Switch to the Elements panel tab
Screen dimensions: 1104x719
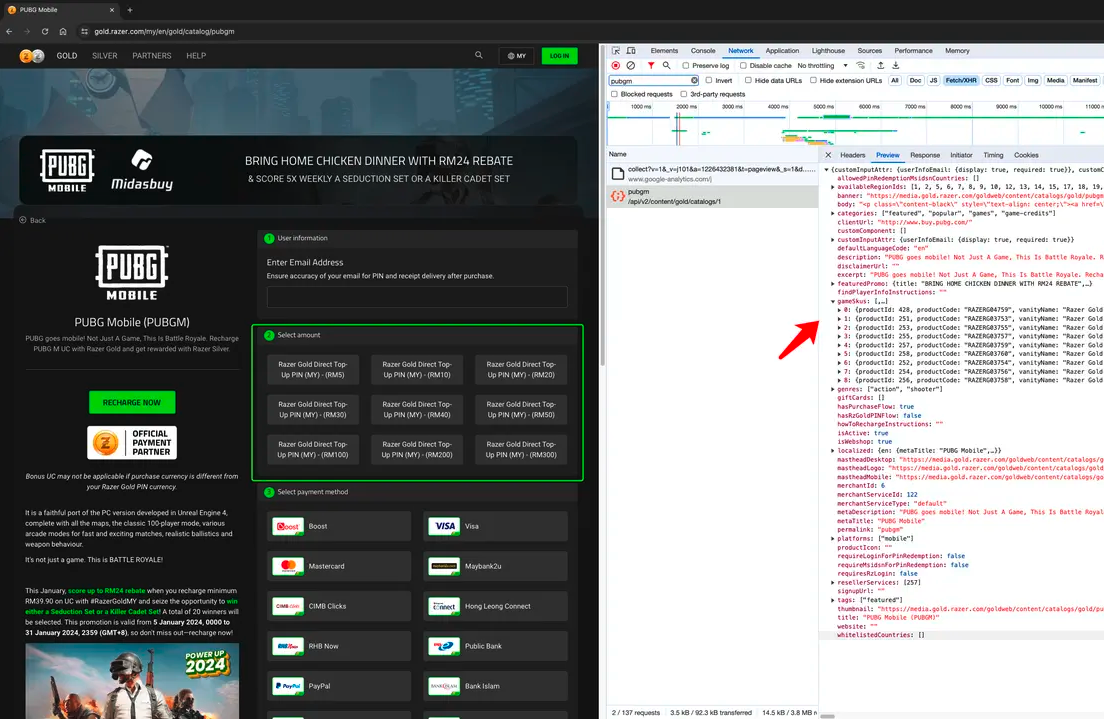[x=664, y=51]
